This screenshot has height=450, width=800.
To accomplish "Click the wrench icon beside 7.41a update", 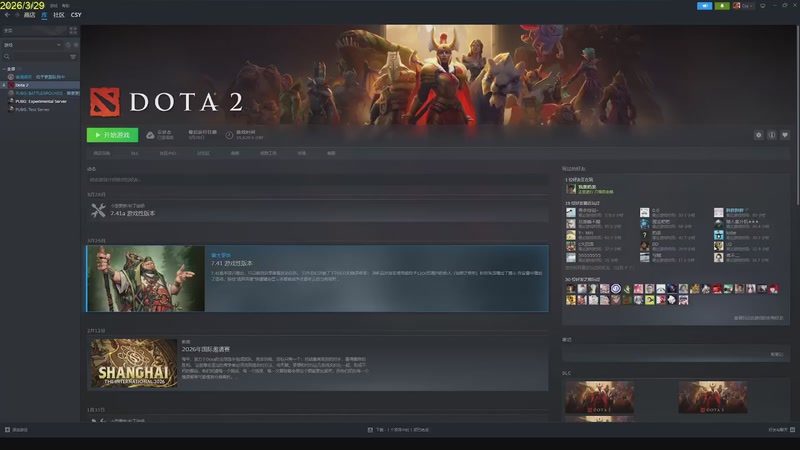I will coord(98,210).
